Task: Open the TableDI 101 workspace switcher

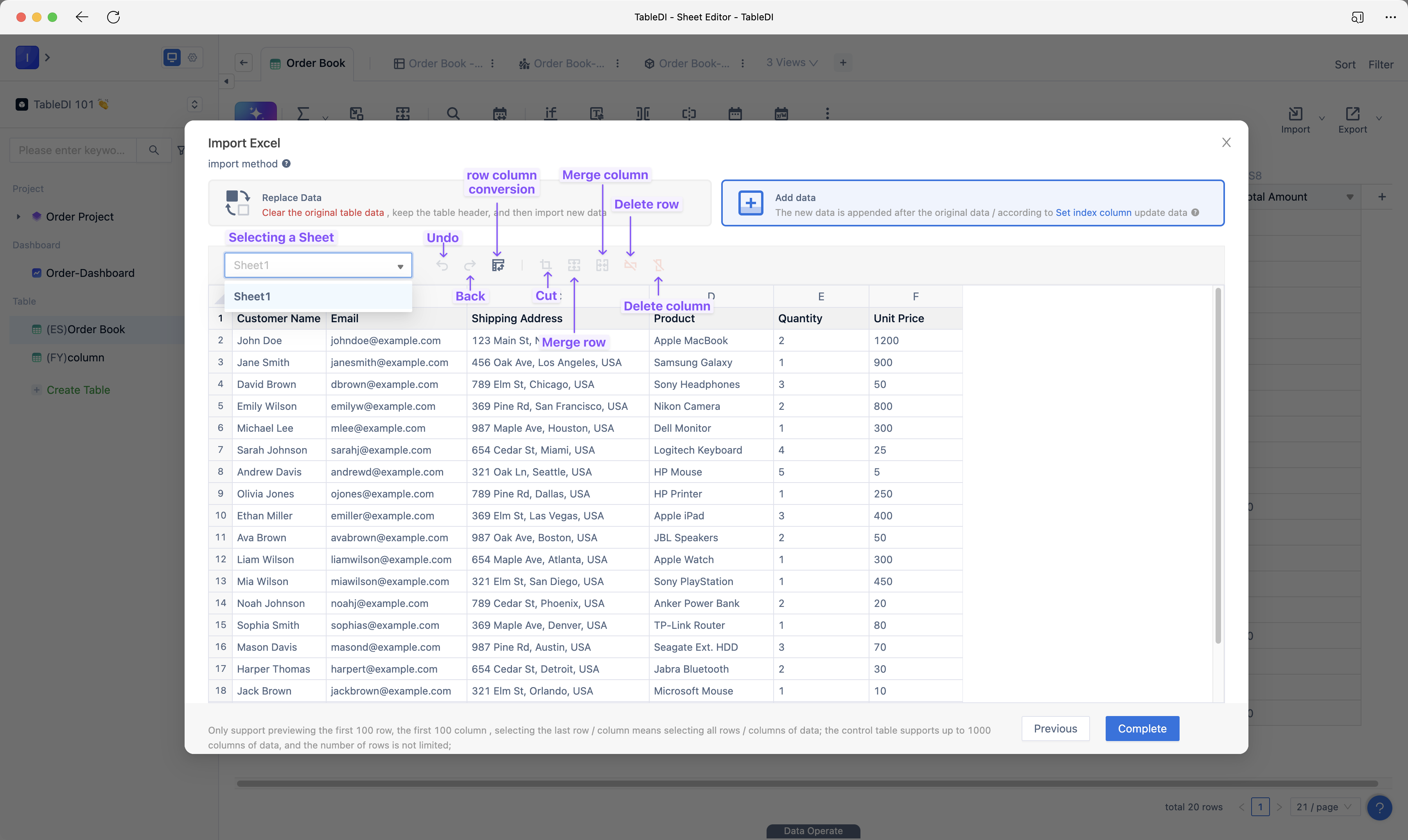Action: click(x=194, y=104)
